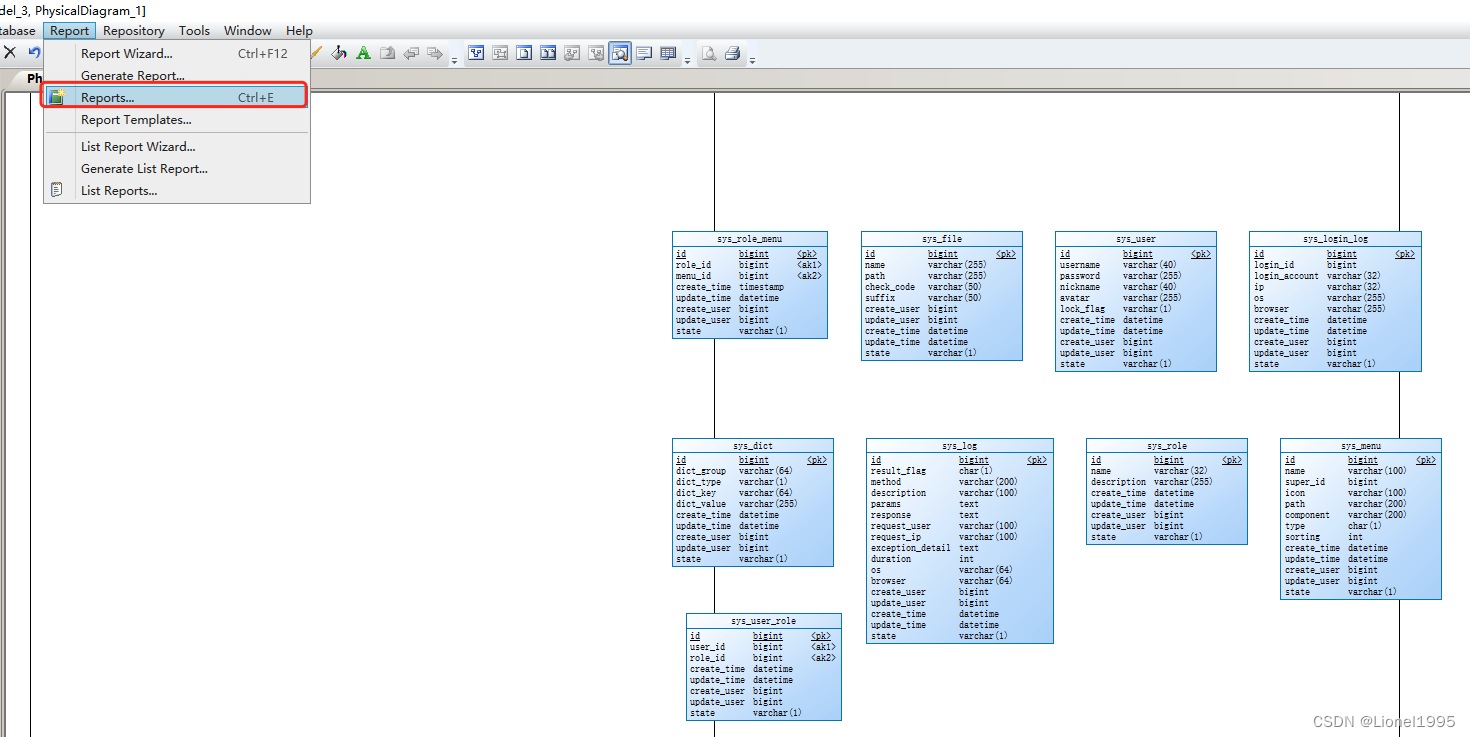Select the sys_role_menu table title
Image resolution: width=1470 pixels, height=737 pixels.
[749, 239]
